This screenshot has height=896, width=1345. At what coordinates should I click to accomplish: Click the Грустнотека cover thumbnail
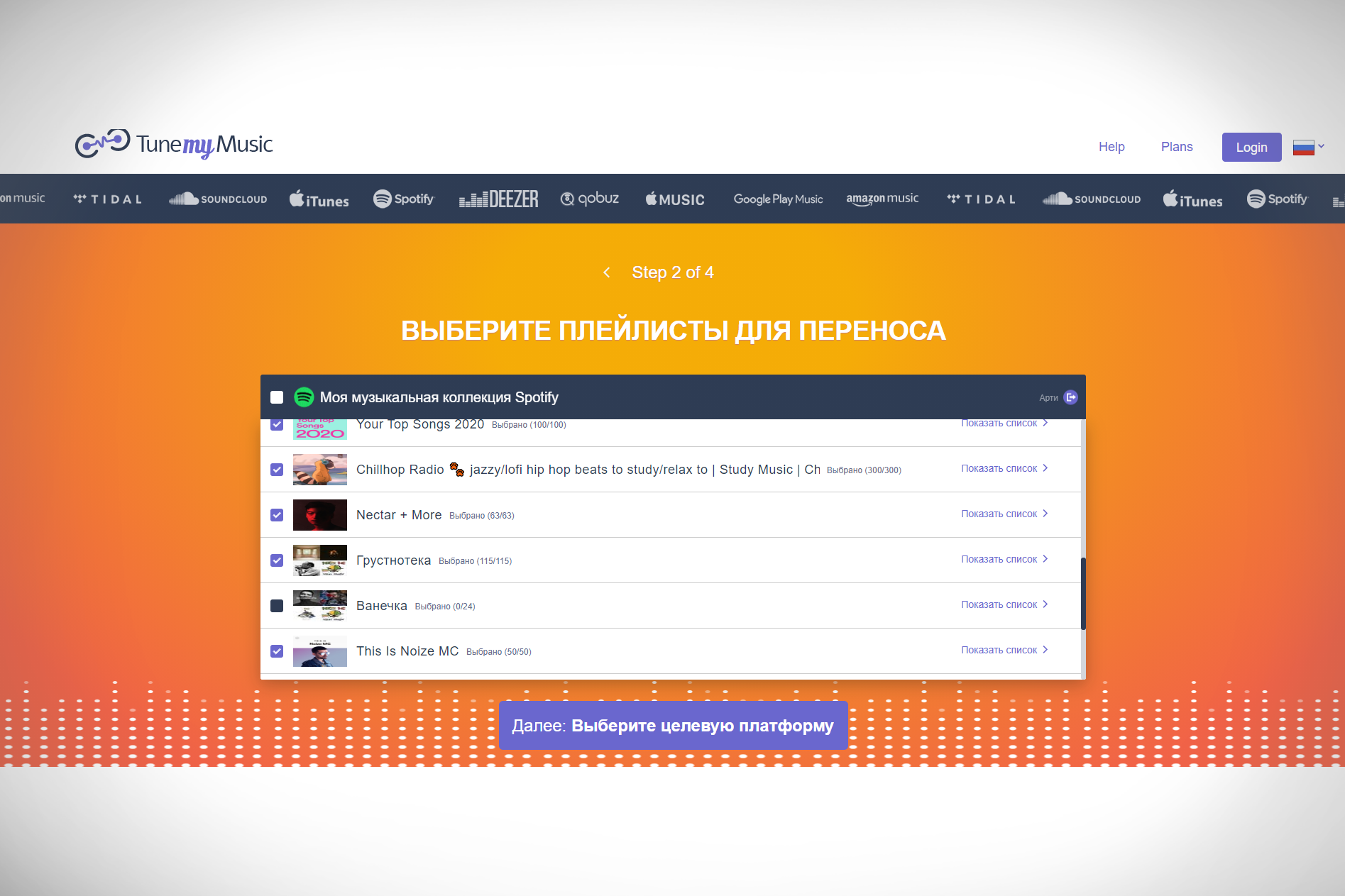click(x=320, y=560)
